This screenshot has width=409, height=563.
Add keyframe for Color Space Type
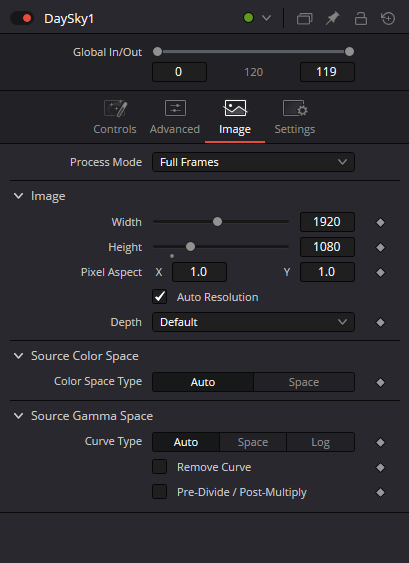tap(380, 382)
